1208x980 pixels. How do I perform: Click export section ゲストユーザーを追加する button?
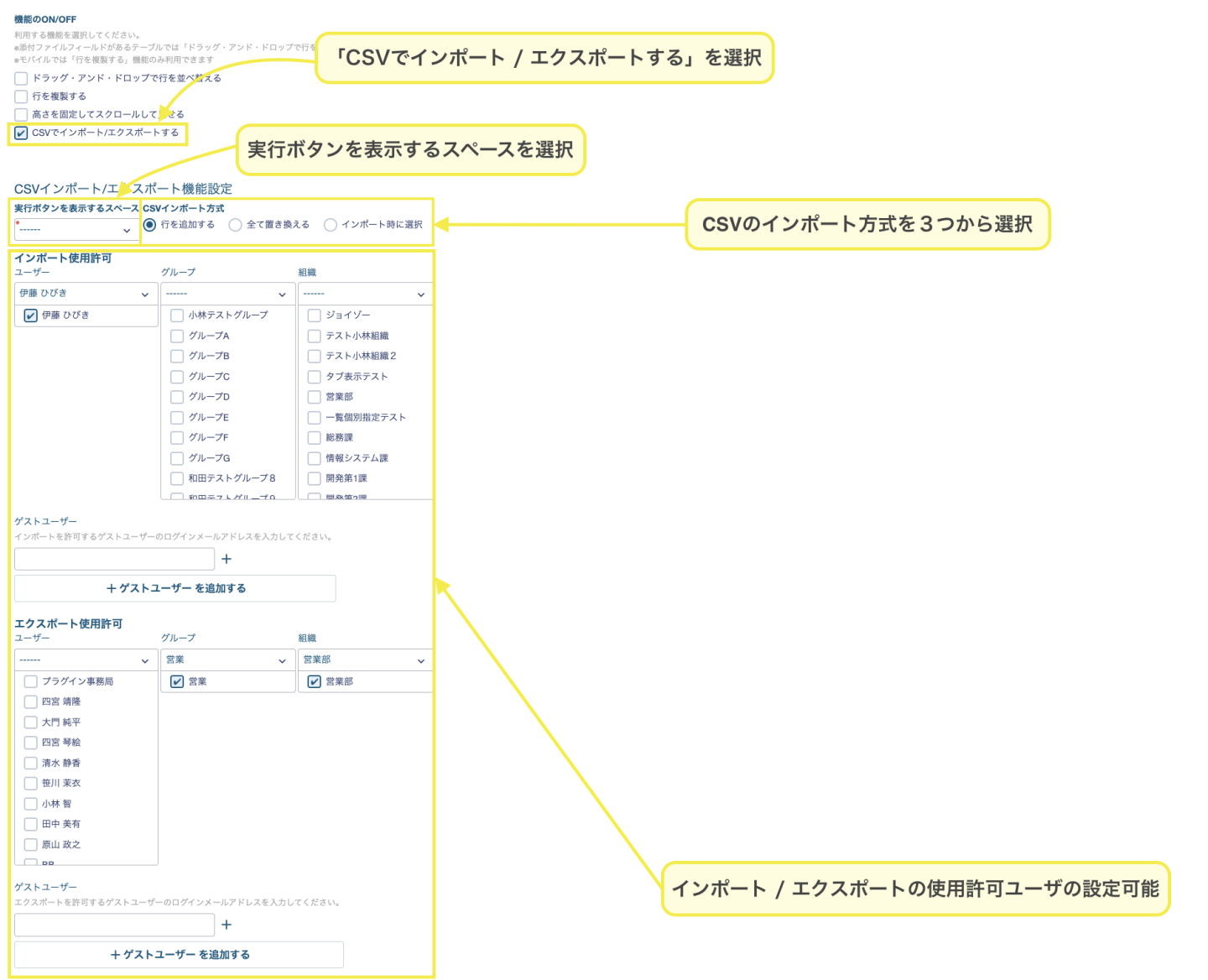(179, 955)
